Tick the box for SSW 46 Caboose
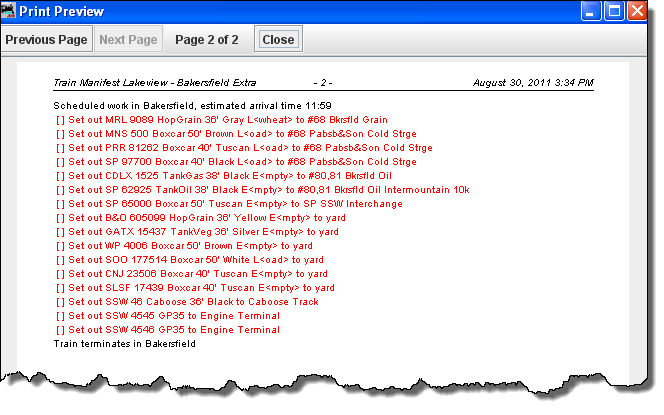 (x=61, y=301)
